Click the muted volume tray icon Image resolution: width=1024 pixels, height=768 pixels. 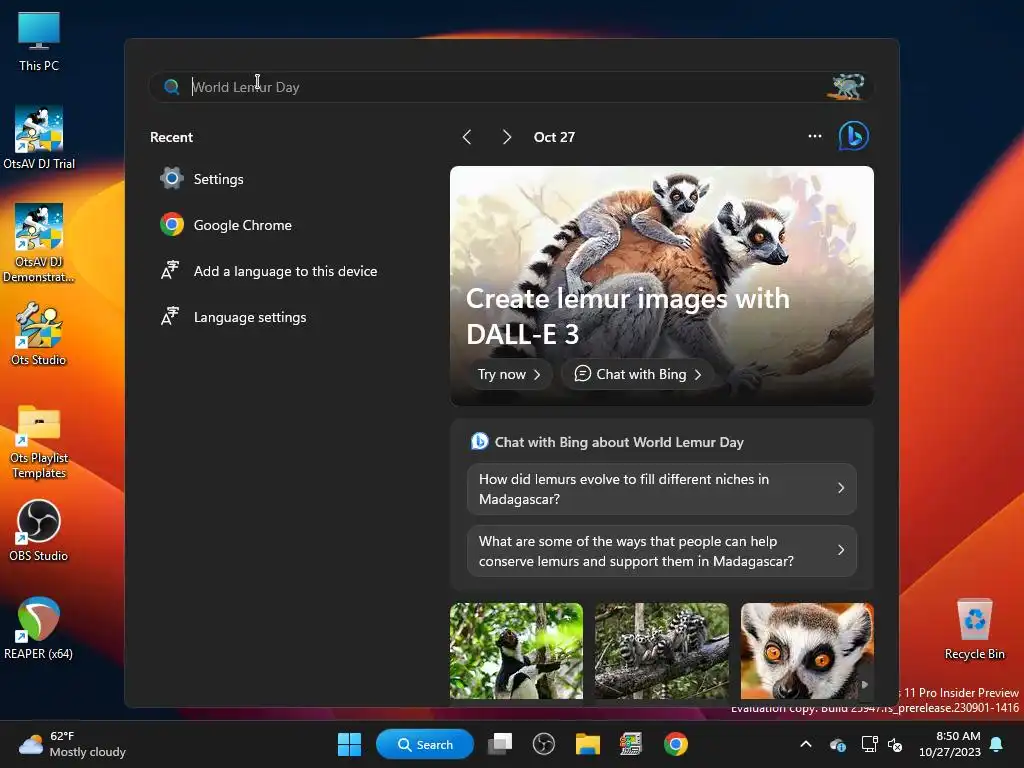pos(895,744)
